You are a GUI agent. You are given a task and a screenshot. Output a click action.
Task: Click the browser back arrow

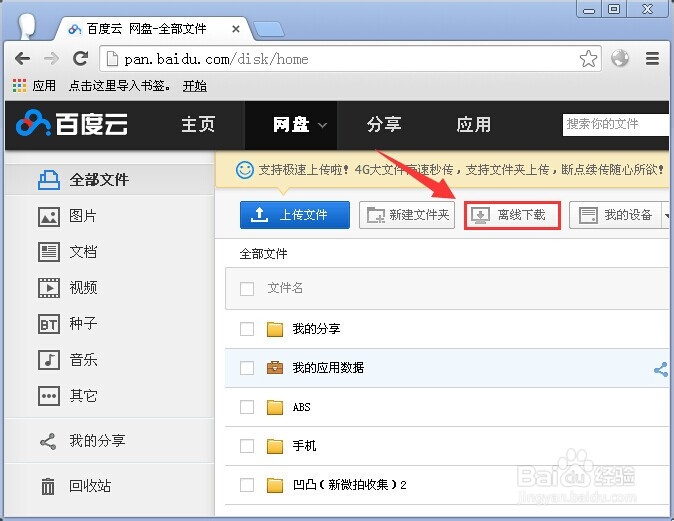[22, 58]
